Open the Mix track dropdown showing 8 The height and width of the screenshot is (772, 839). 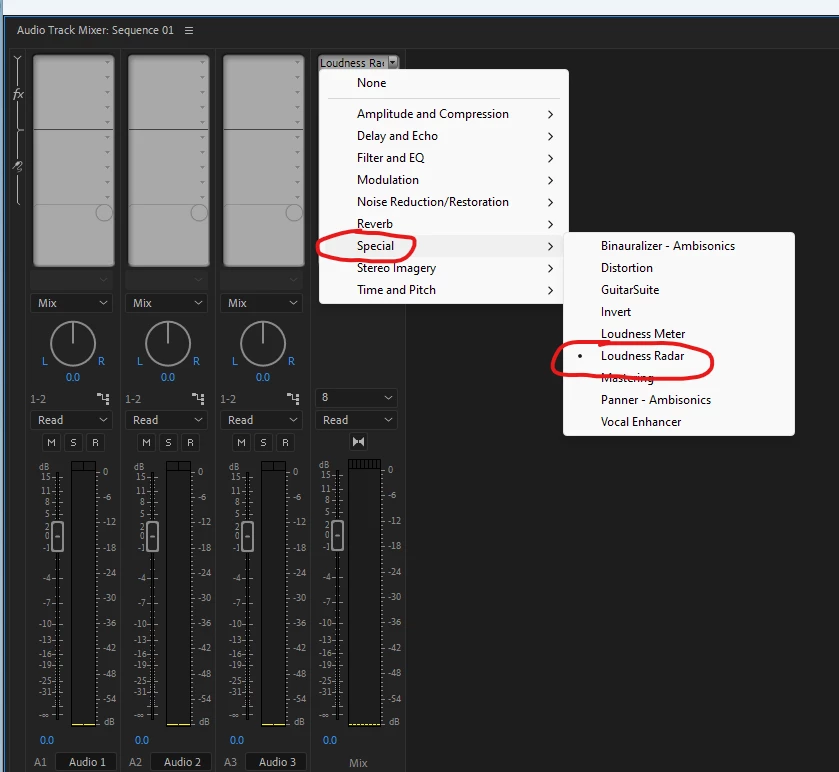coord(356,398)
